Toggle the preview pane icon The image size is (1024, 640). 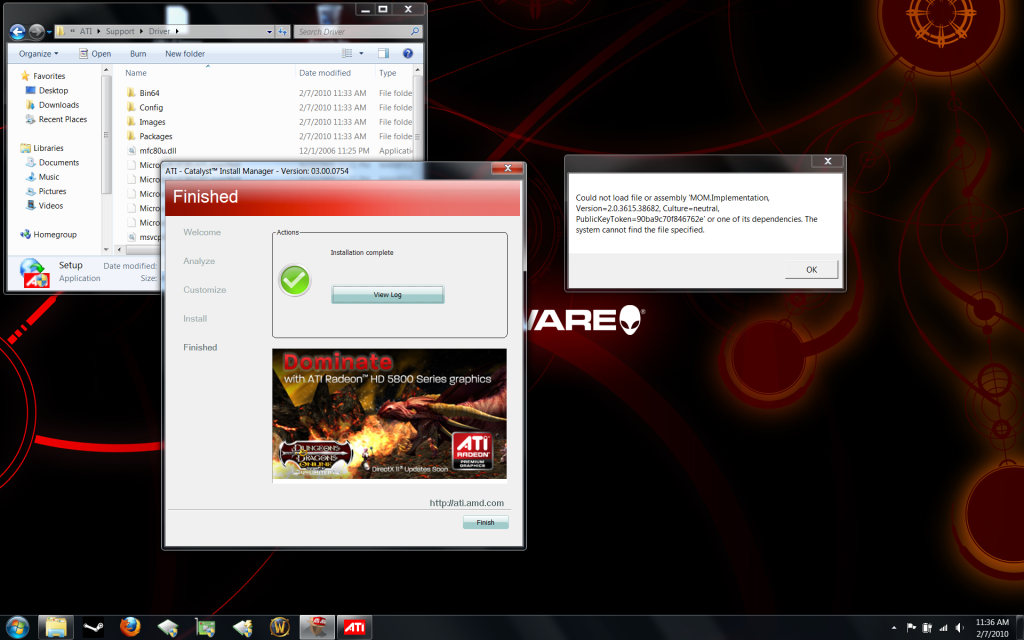[x=383, y=54]
